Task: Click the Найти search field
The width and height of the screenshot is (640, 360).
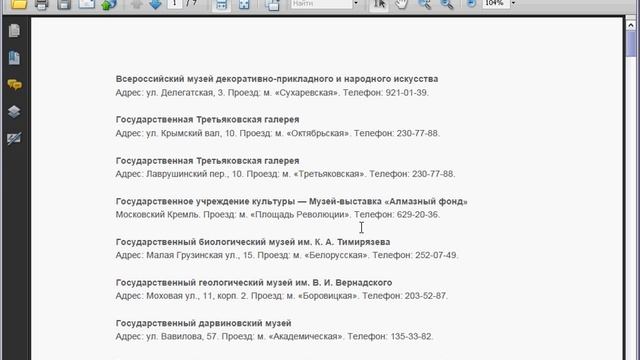Action: click(x=322, y=4)
